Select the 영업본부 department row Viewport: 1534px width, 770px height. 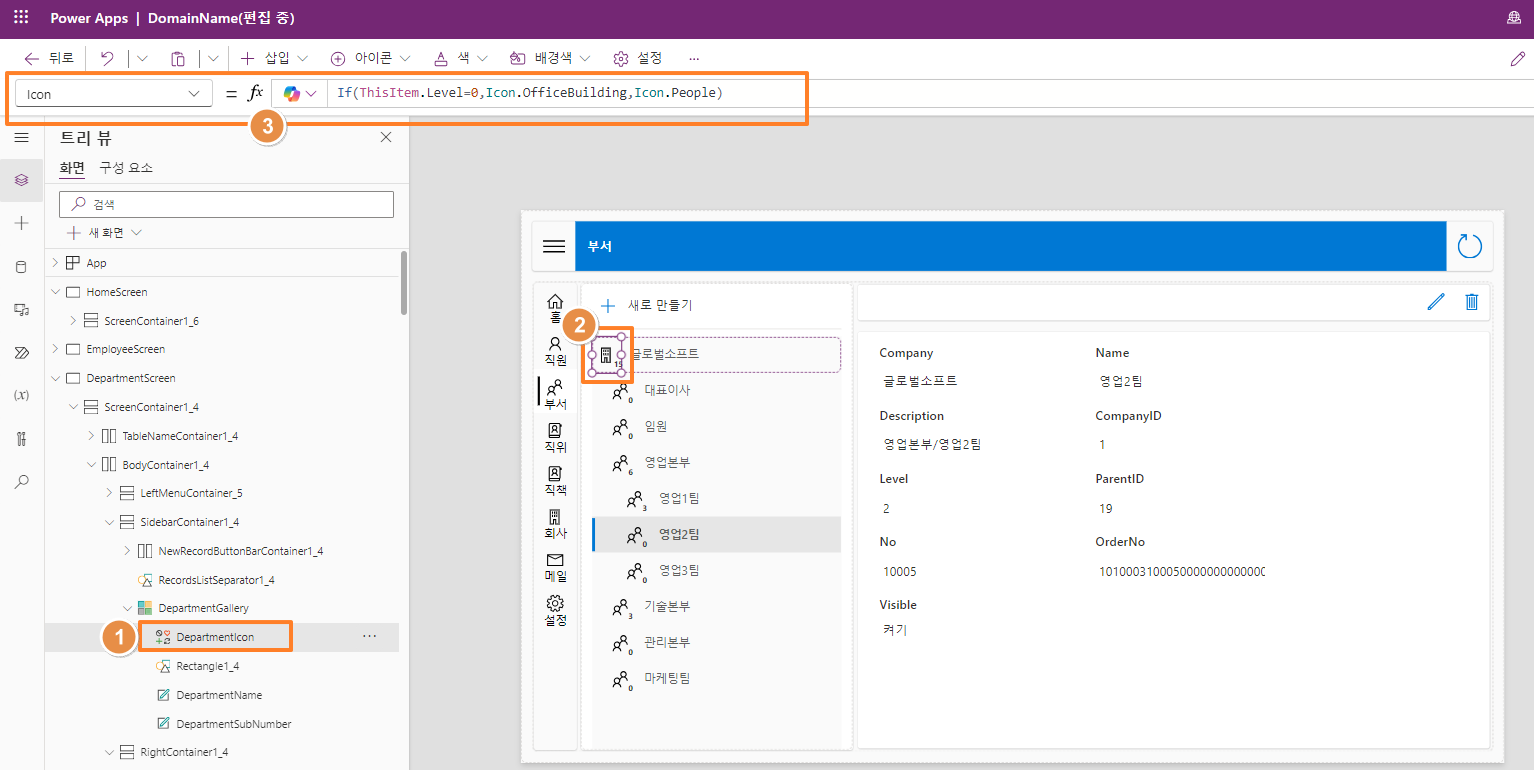716,462
